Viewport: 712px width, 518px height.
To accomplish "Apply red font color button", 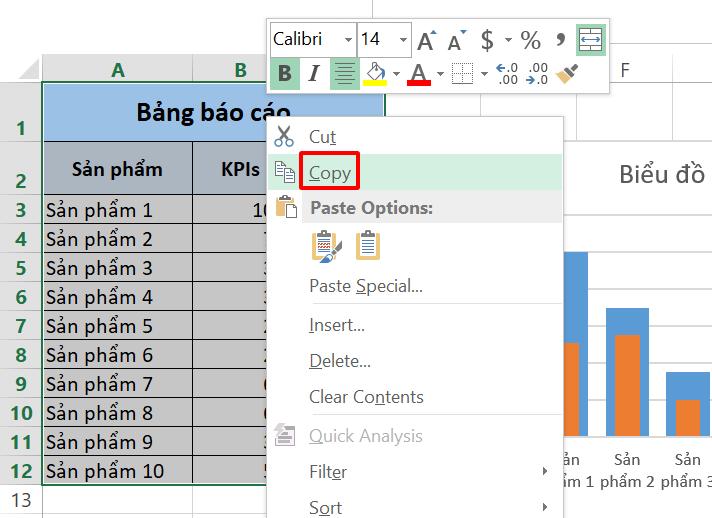I will [419, 74].
